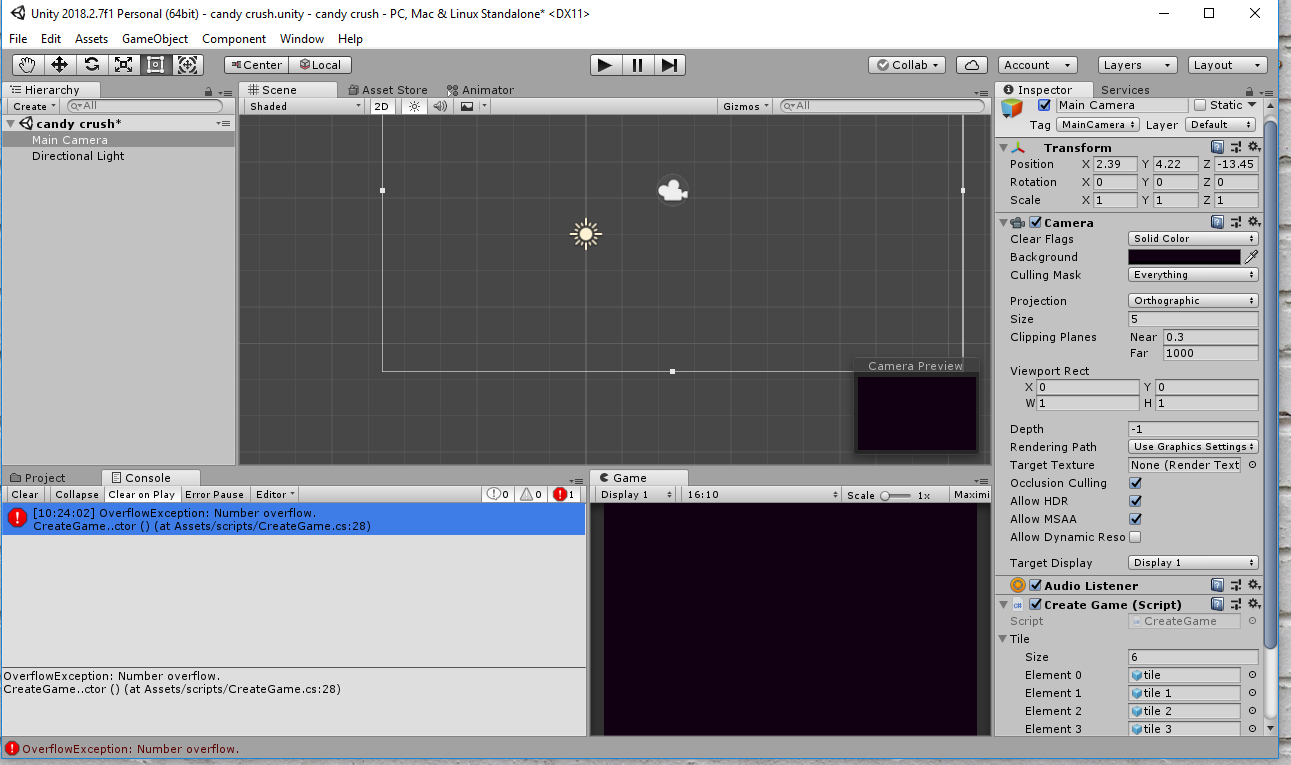Viewport: 1291px width, 765px height.
Task: Select the Move tool
Action: [59, 65]
